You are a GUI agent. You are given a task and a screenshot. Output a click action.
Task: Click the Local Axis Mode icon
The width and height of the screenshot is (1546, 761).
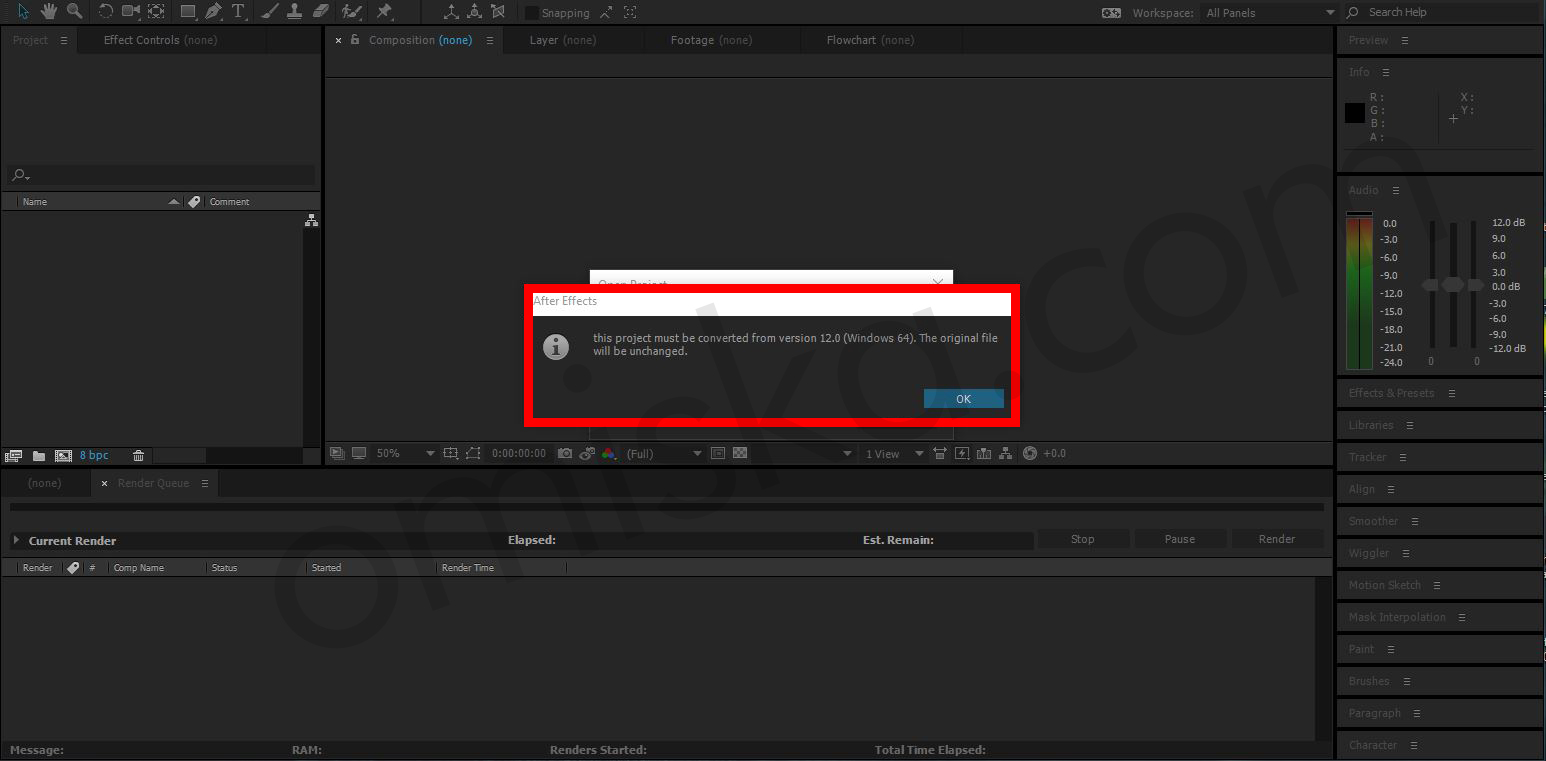tap(451, 12)
